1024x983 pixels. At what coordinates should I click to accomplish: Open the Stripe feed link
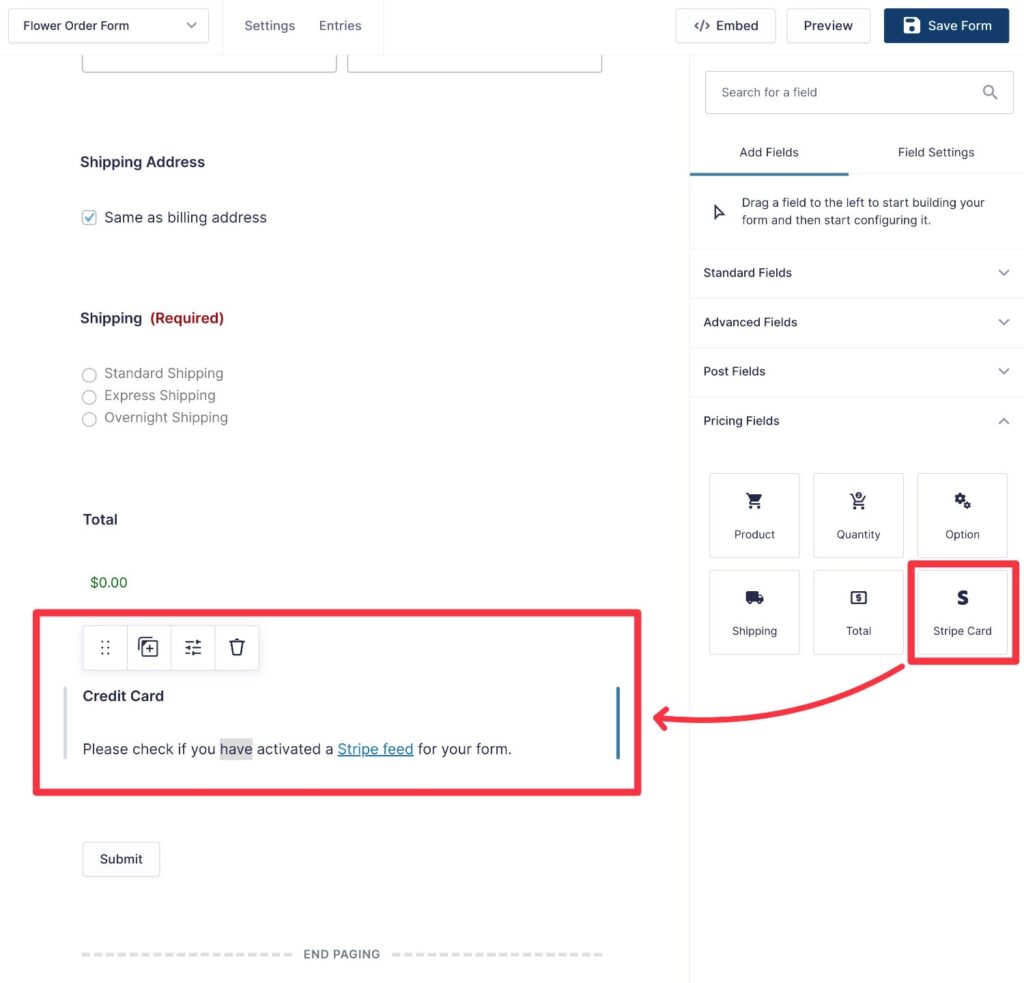(376, 748)
